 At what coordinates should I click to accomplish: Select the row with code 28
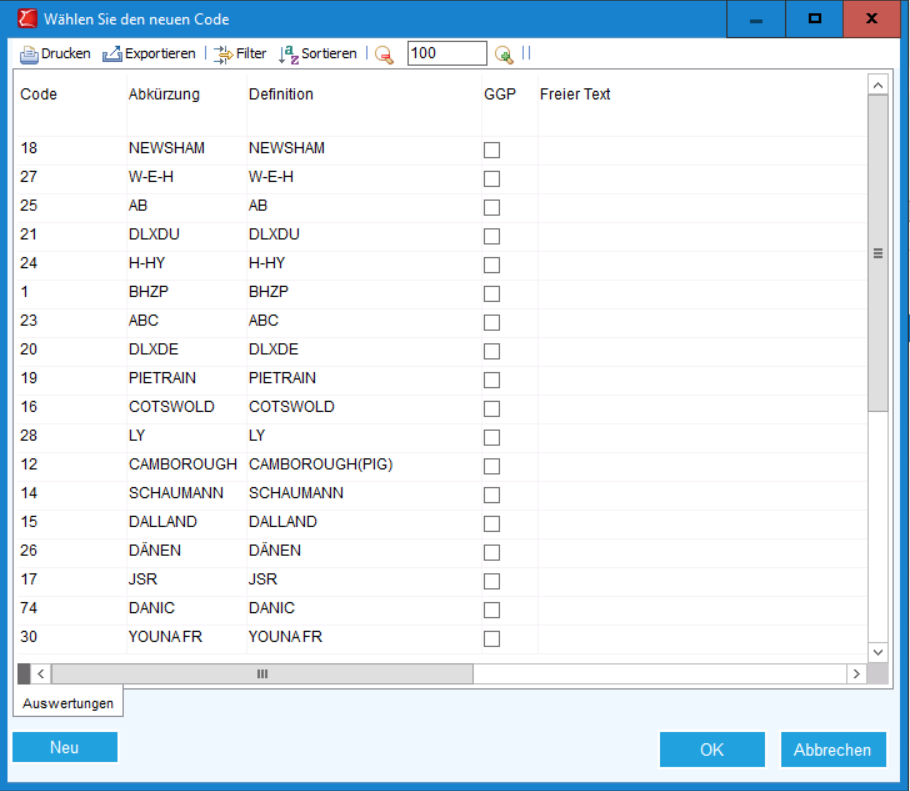click(x=441, y=436)
